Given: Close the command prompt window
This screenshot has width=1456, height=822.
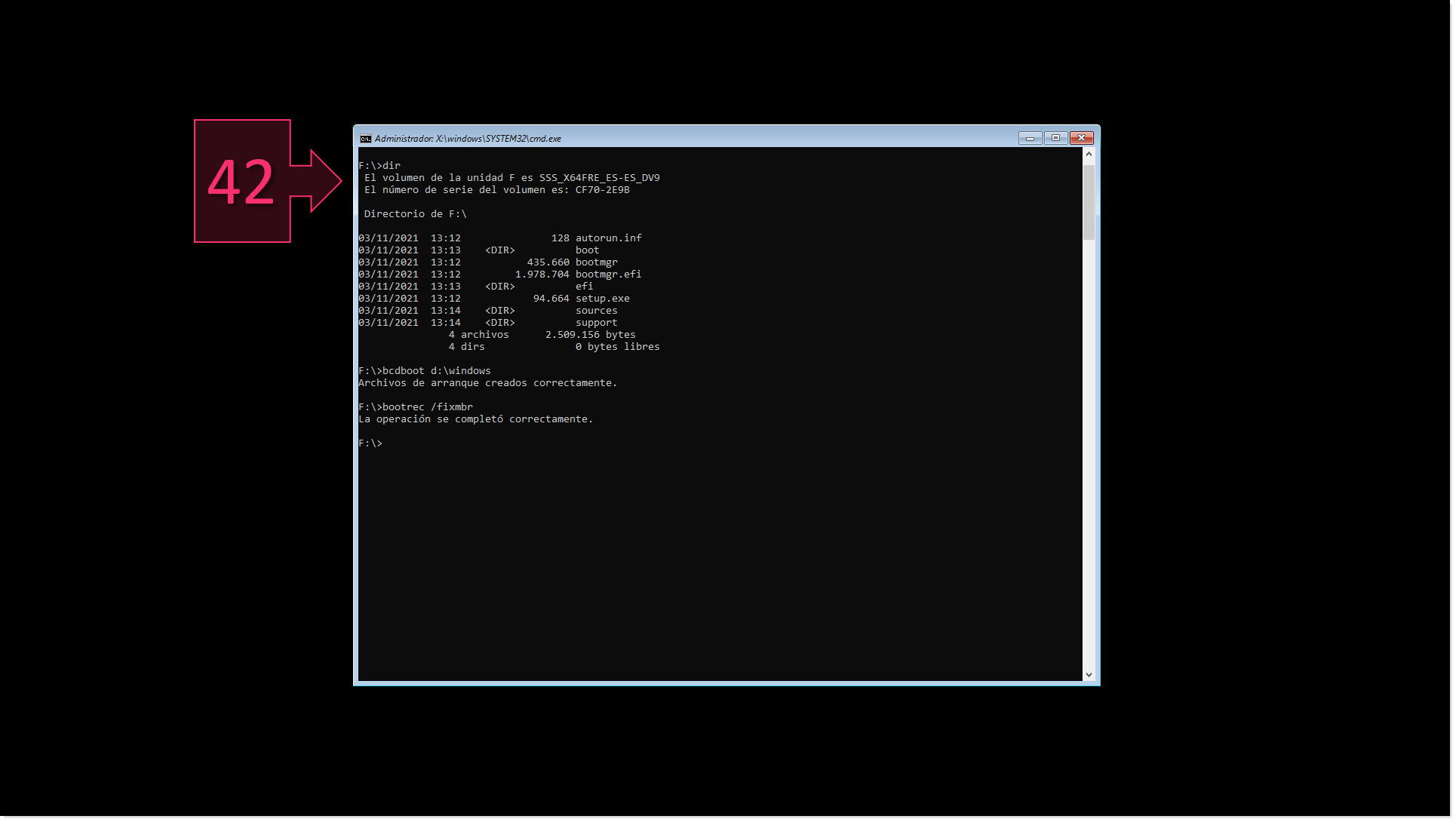Looking at the screenshot, I should click(x=1081, y=138).
